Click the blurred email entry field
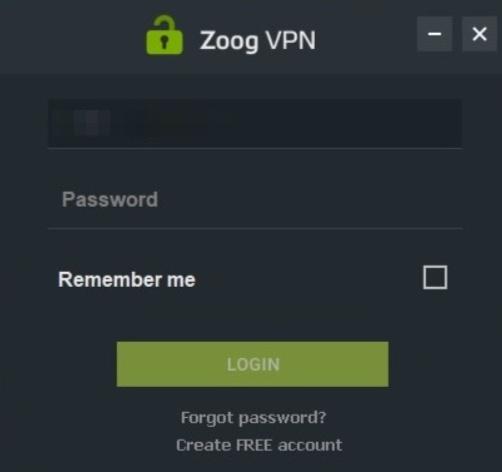 pyautogui.click(x=255, y=123)
